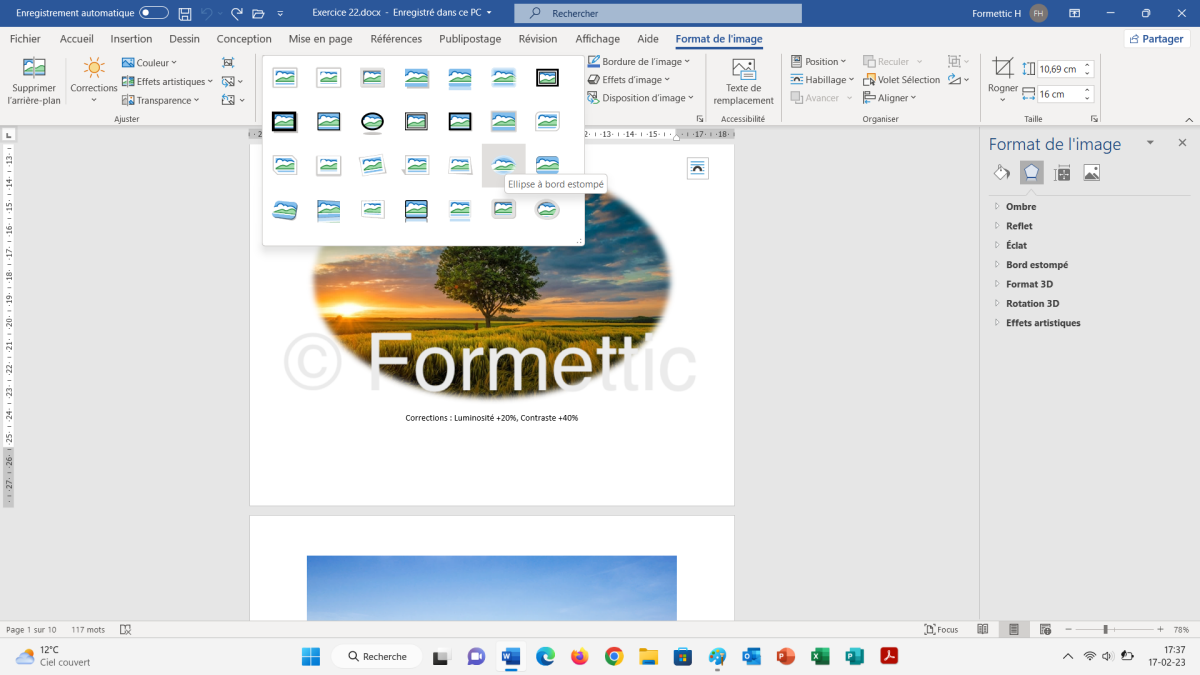Open Word from the Windows taskbar

pyautogui.click(x=510, y=656)
